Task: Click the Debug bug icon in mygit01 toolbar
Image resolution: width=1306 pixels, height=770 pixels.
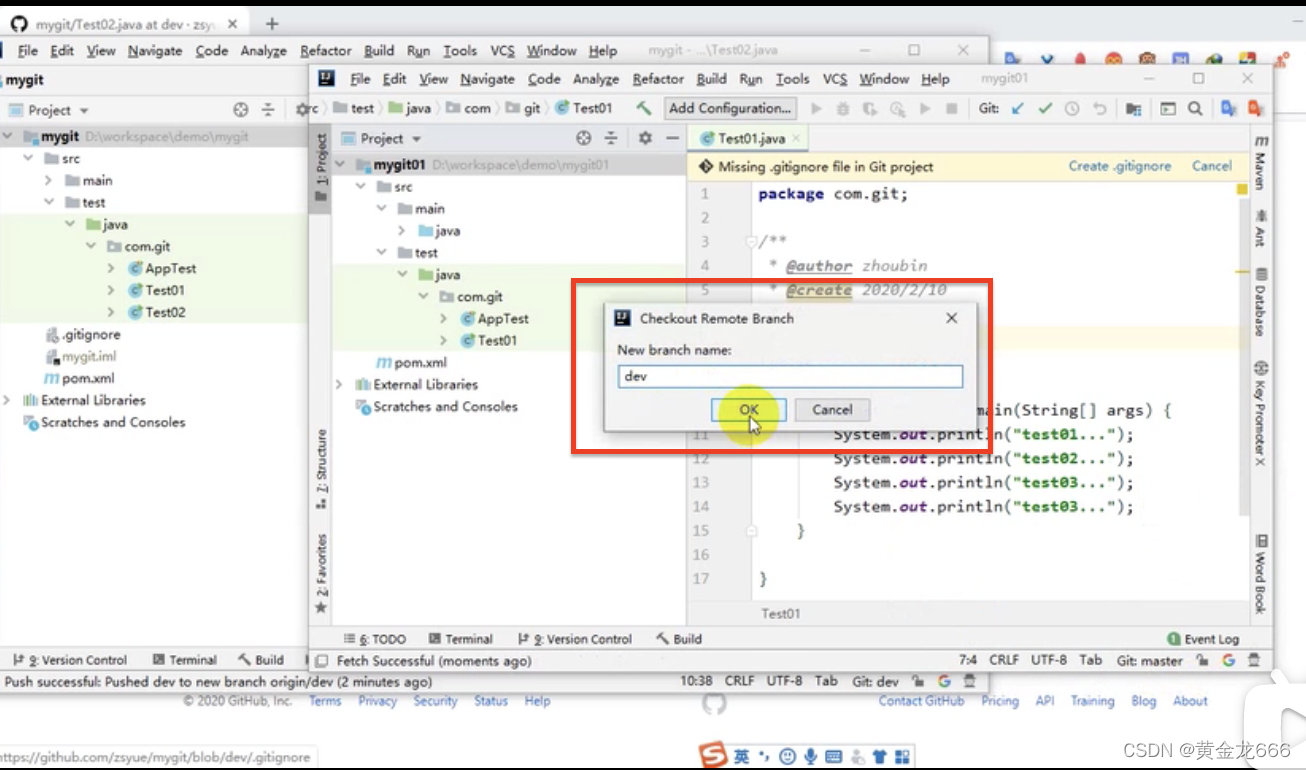Action: pos(843,109)
